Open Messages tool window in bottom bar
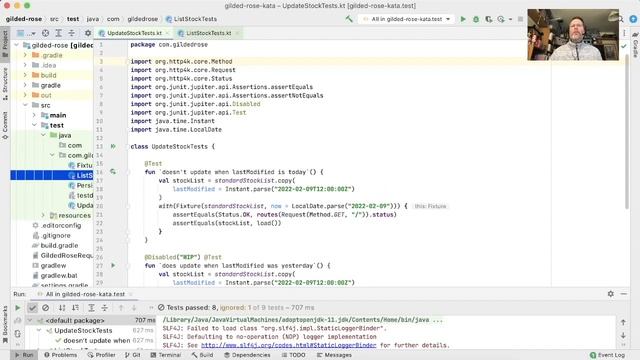 coord(334,355)
